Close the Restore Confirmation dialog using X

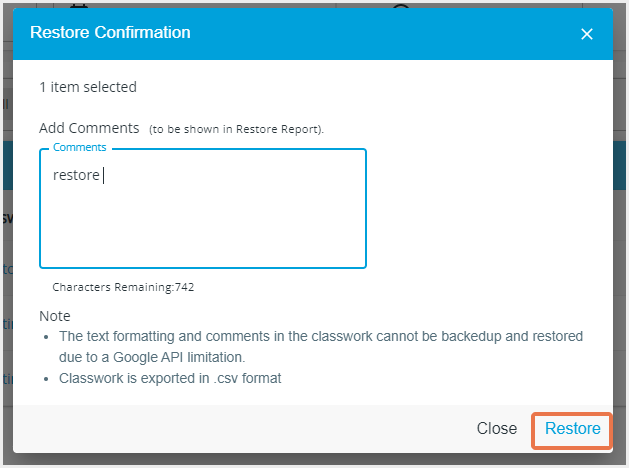click(x=587, y=34)
